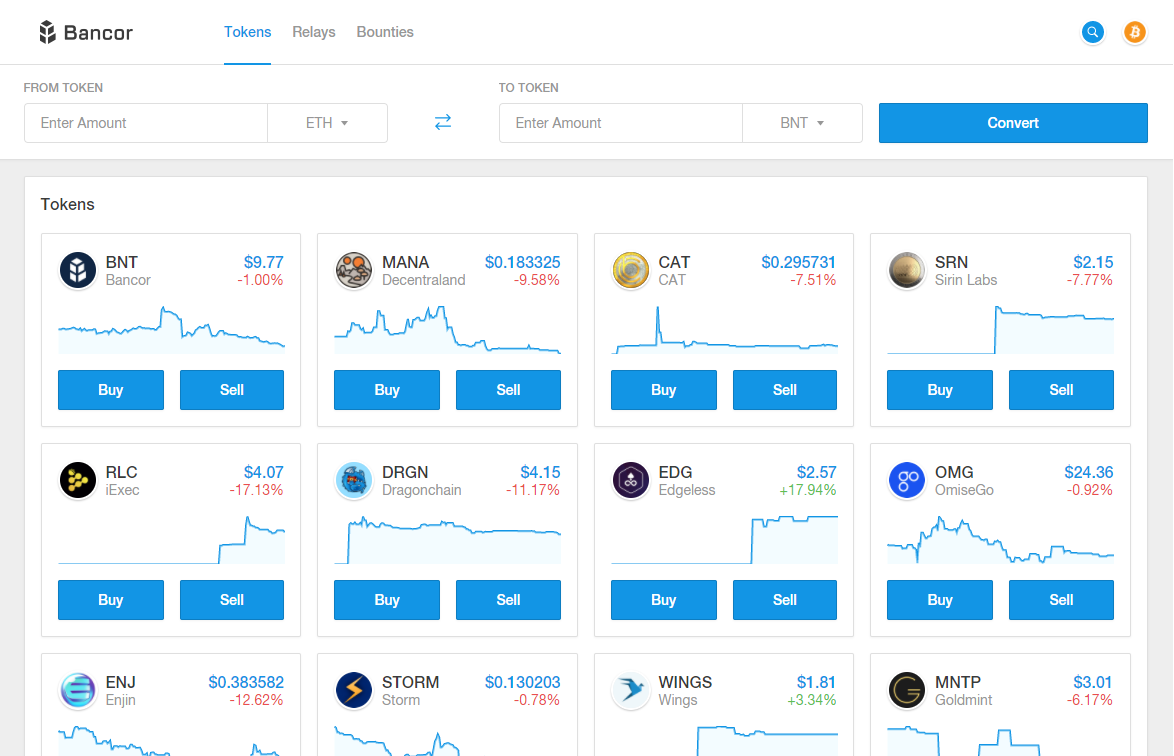Sell RLC token

tap(232, 600)
